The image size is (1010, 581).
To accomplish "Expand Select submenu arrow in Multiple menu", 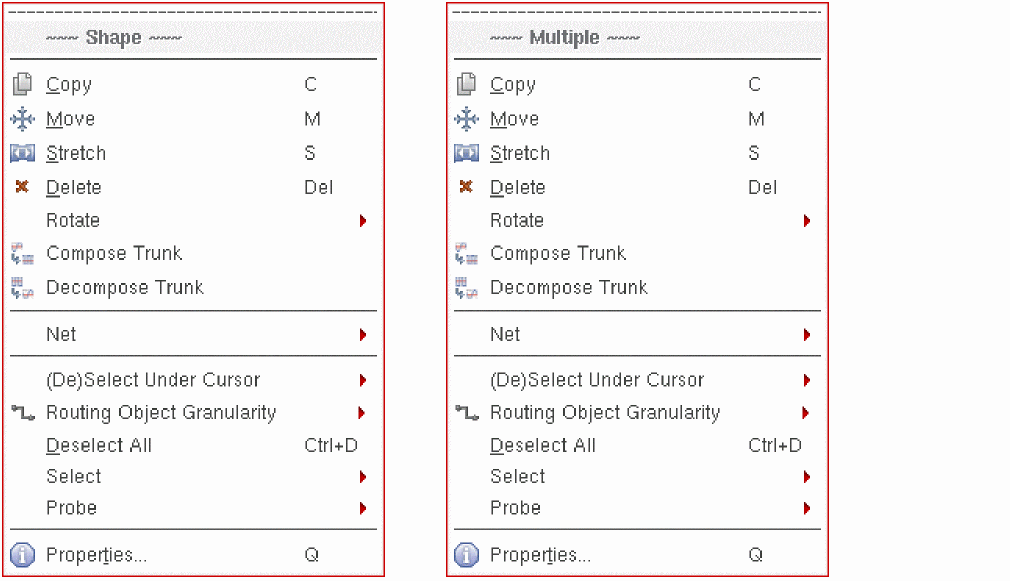I will [x=807, y=477].
